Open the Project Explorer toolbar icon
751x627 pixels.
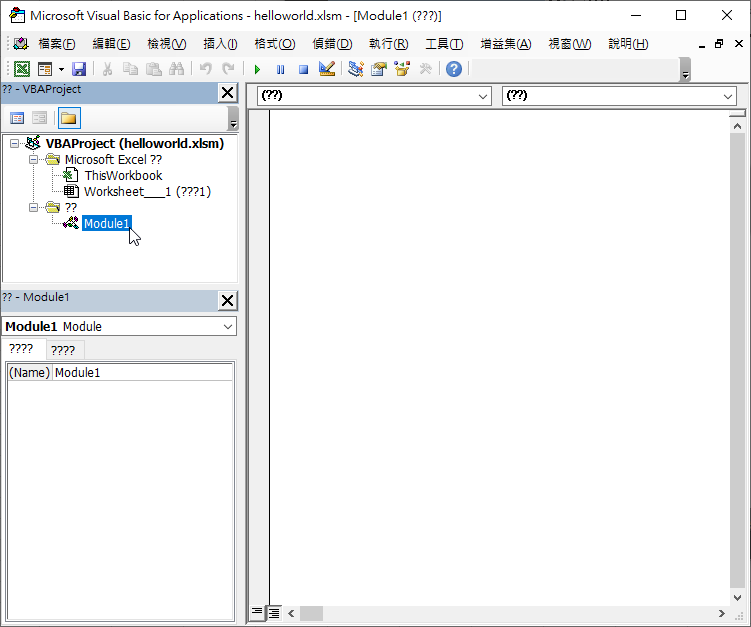point(356,69)
